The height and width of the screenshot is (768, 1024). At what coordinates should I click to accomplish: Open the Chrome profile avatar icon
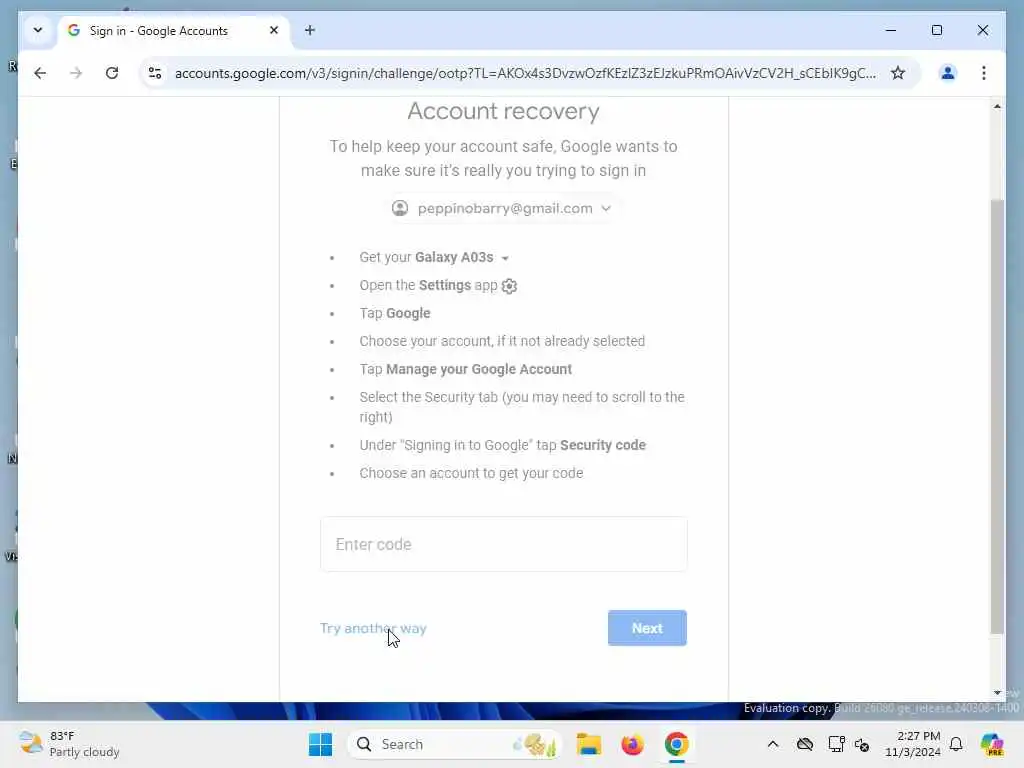(x=948, y=73)
